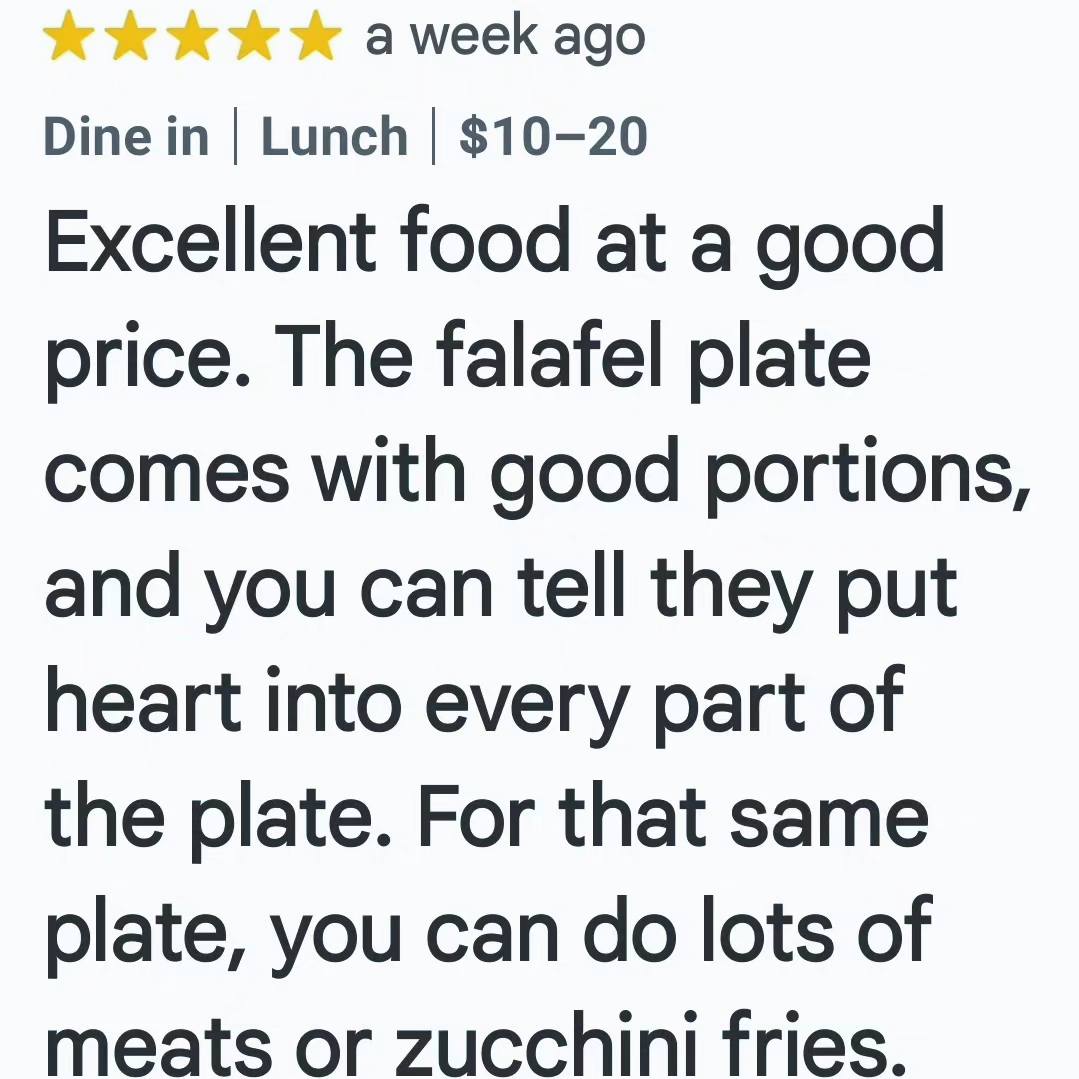Click the divider between Dine in and Lunch

tap(235, 136)
